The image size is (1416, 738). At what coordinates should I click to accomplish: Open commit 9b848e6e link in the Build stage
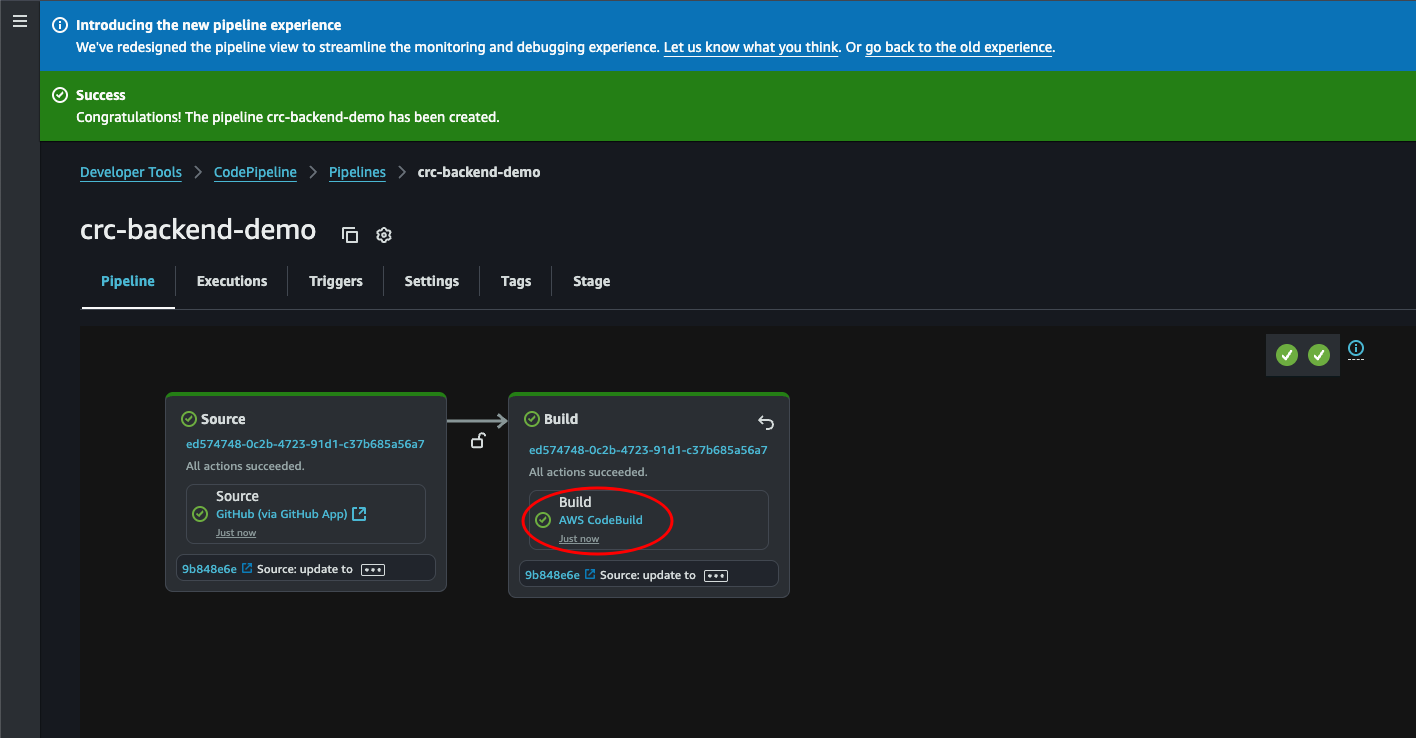[x=552, y=575]
